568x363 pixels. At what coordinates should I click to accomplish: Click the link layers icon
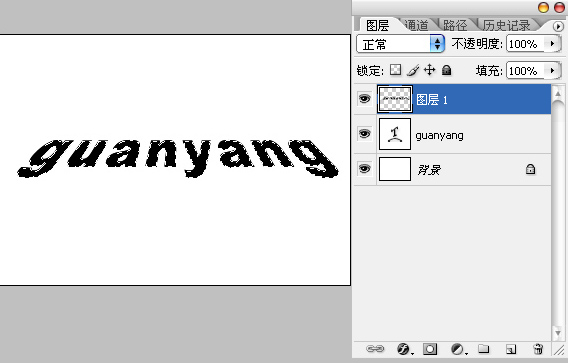[375, 349]
